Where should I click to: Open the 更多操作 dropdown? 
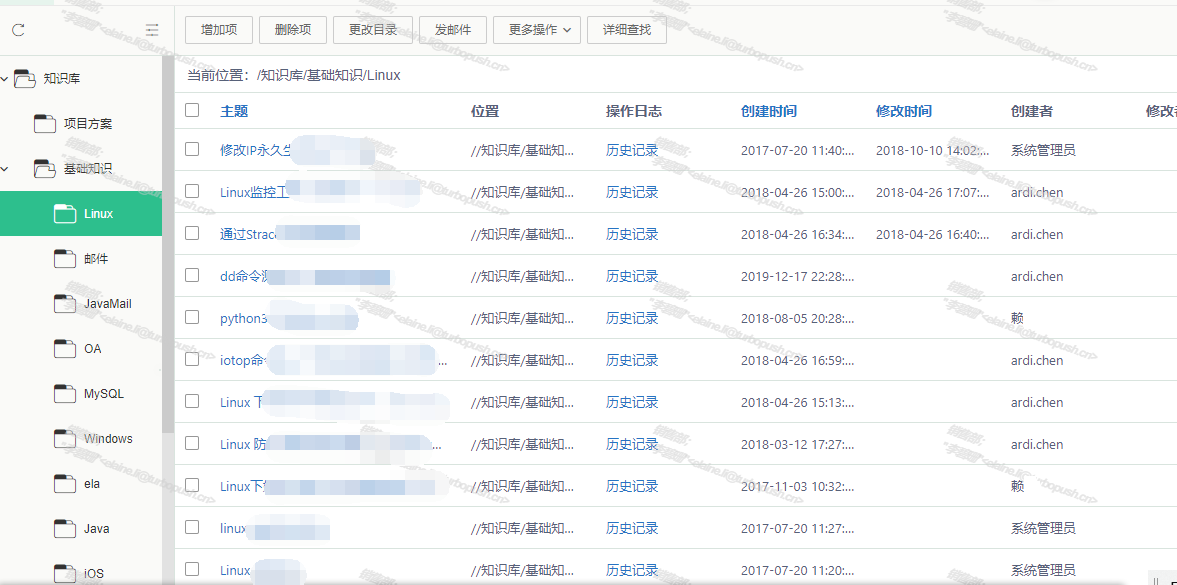(536, 30)
